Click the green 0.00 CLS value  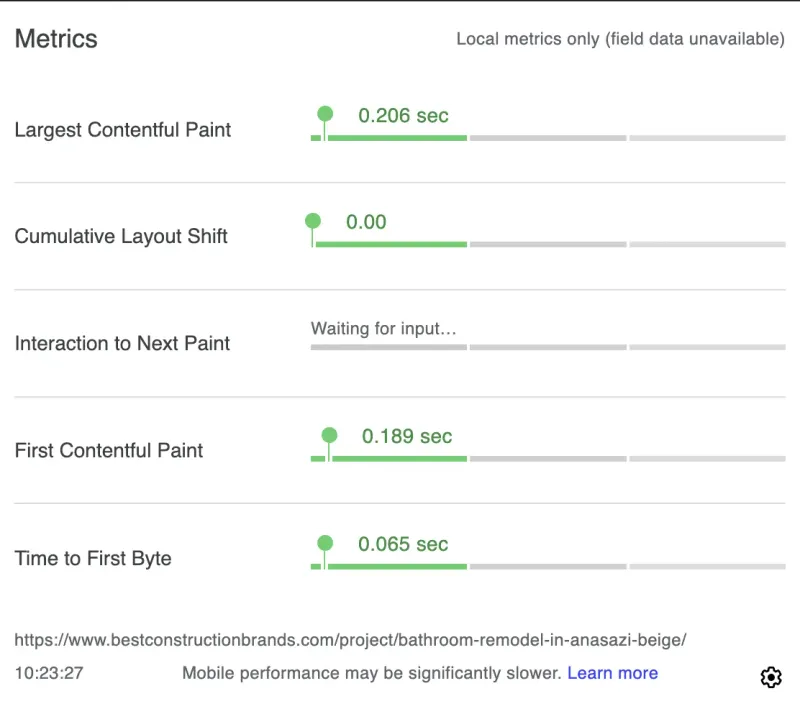[x=364, y=221]
